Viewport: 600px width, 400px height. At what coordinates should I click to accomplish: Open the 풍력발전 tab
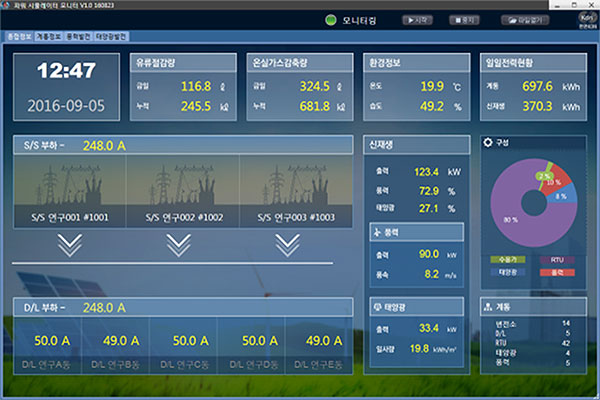coord(78,36)
